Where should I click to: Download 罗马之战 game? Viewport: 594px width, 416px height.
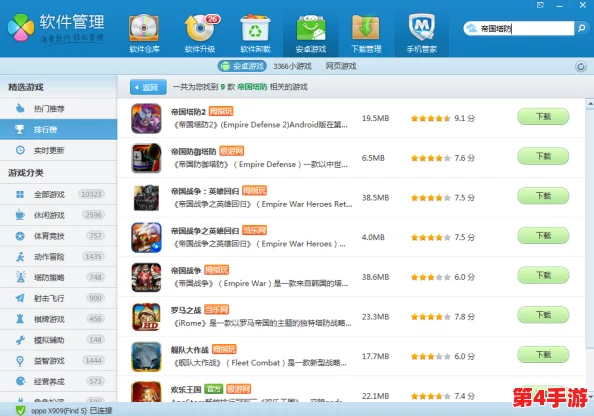coord(543,315)
